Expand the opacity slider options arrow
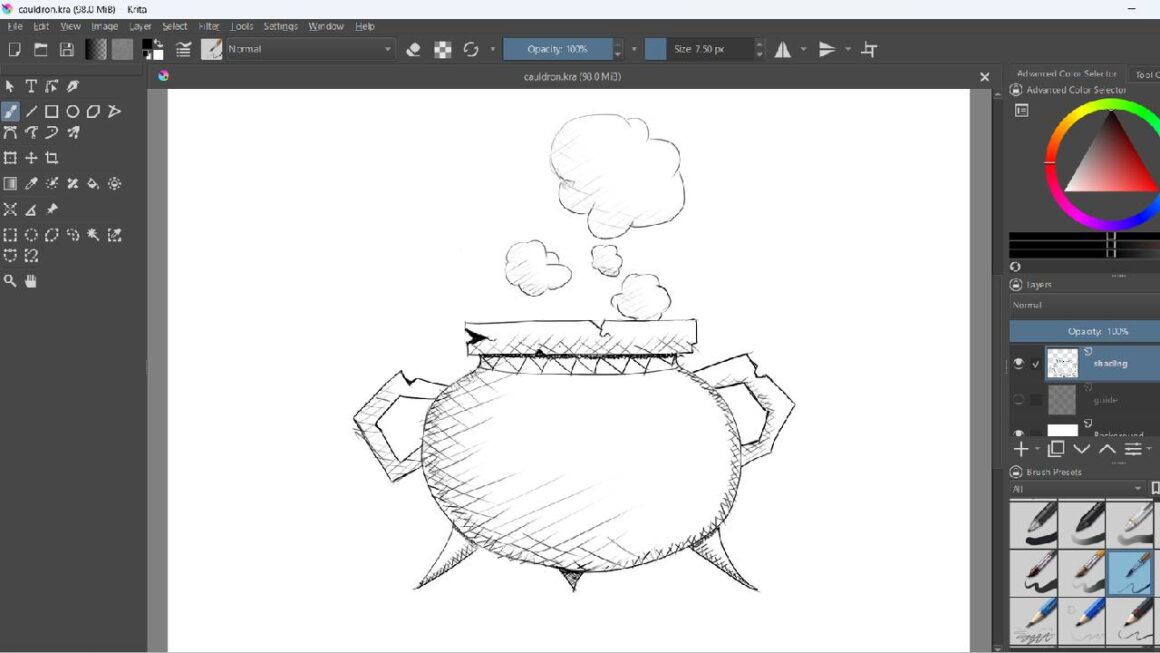Image resolution: width=1160 pixels, height=653 pixels. [x=634, y=50]
